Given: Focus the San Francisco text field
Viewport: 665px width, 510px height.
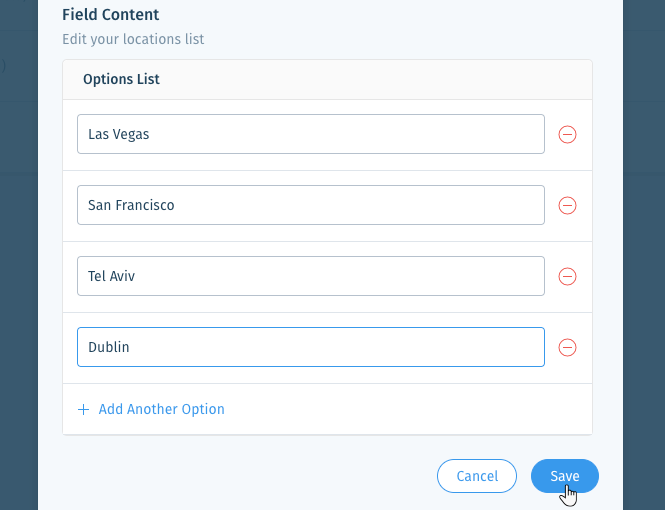Looking at the screenshot, I should click(x=311, y=205).
